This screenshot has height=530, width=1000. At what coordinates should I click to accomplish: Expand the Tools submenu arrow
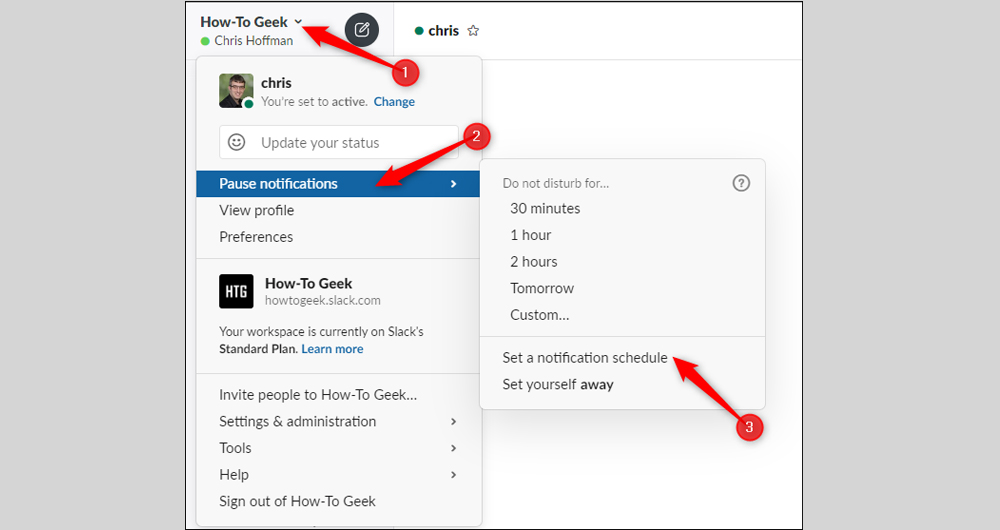coord(453,448)
